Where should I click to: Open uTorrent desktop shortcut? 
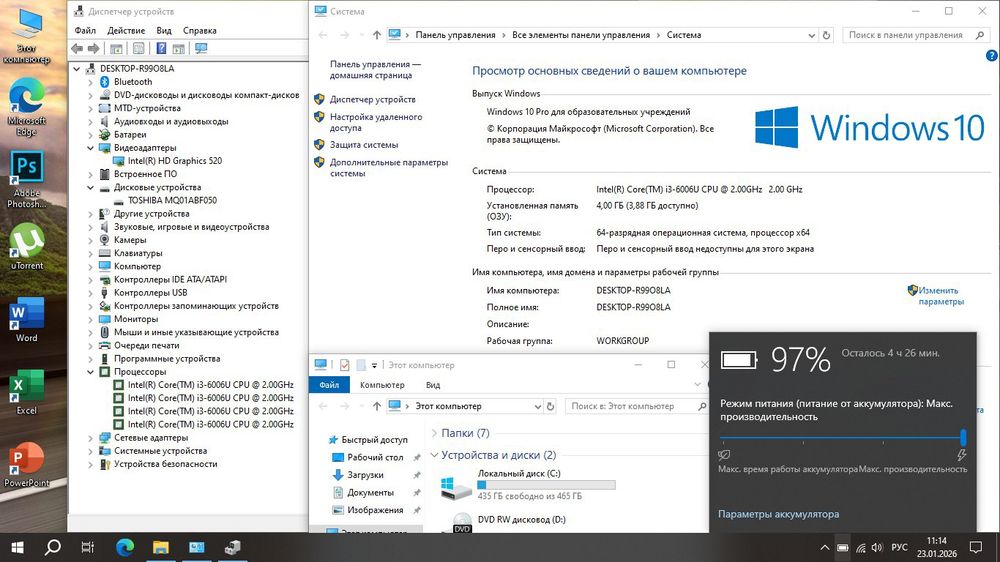(x=26, y=246)
